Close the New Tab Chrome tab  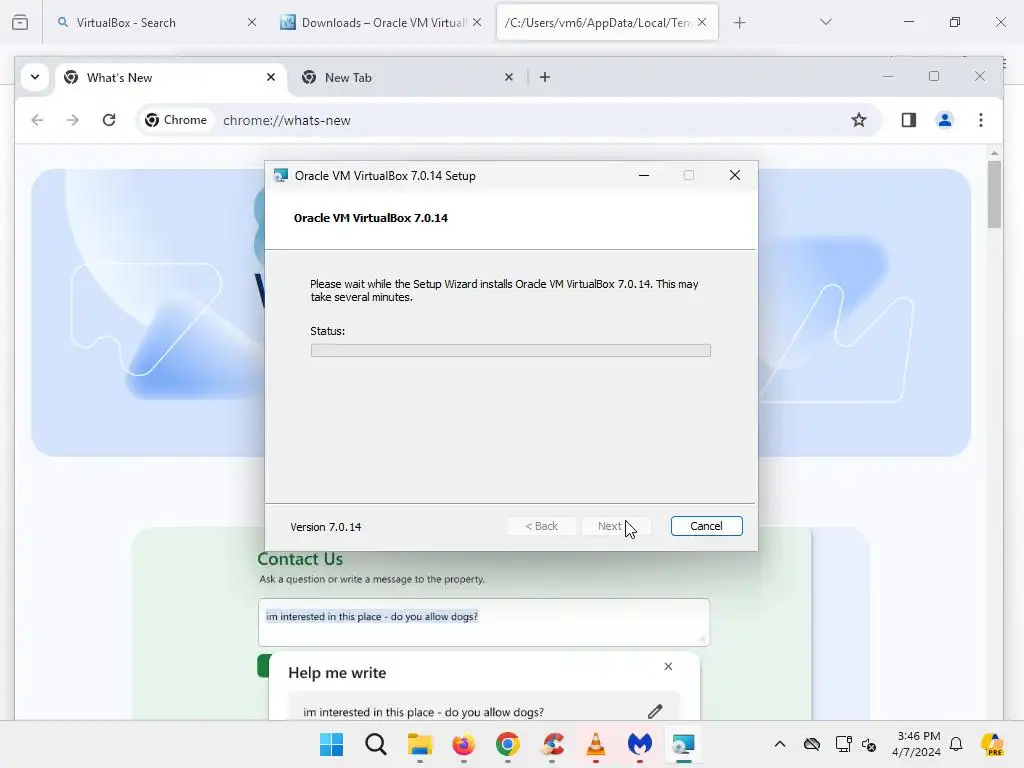click(509, 78)
